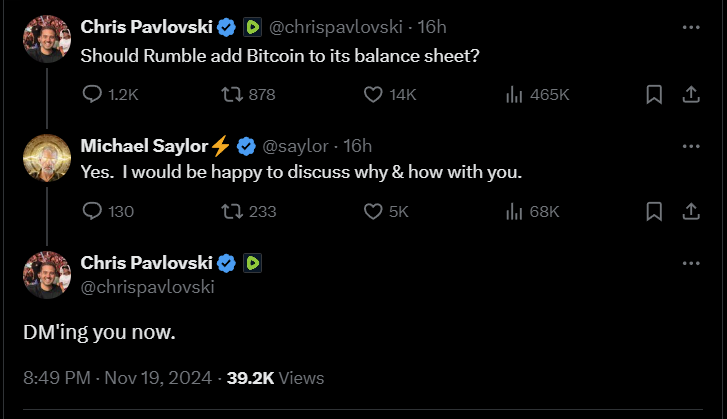This screenshot has height=419, width=727.
Task: View analytics for the 465K views tweet
Action: coord(515,94)
